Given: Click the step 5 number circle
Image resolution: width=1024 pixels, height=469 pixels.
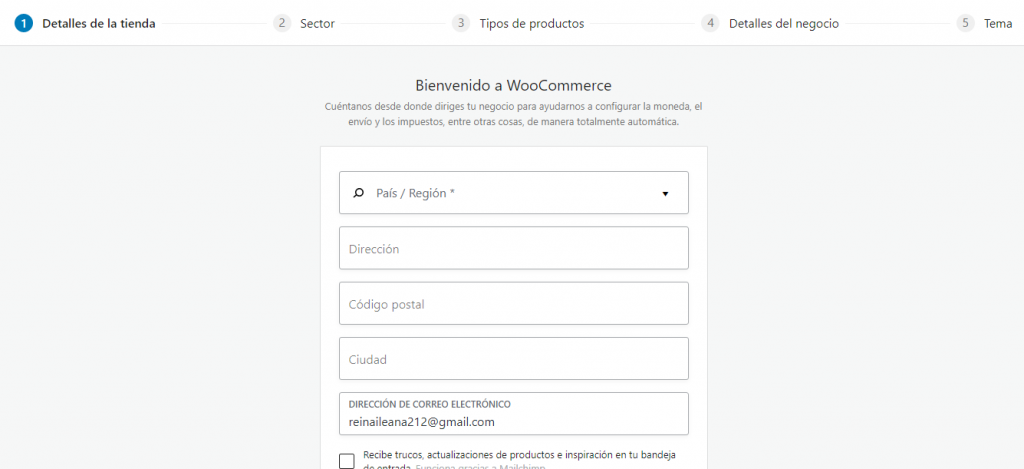Looking at the screenshot, I should [x=965, y=23].
